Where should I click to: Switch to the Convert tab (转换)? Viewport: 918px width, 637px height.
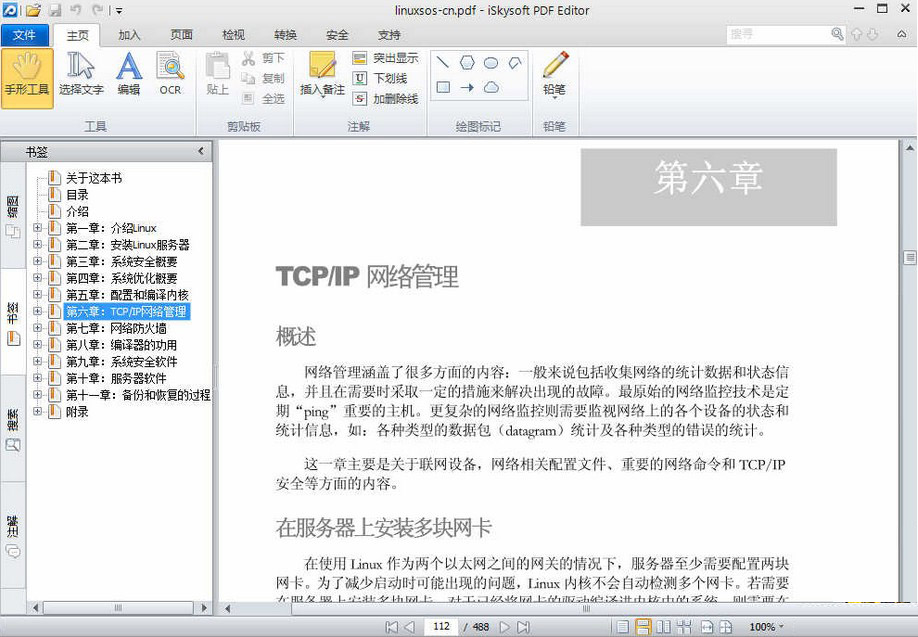[285, 35]
